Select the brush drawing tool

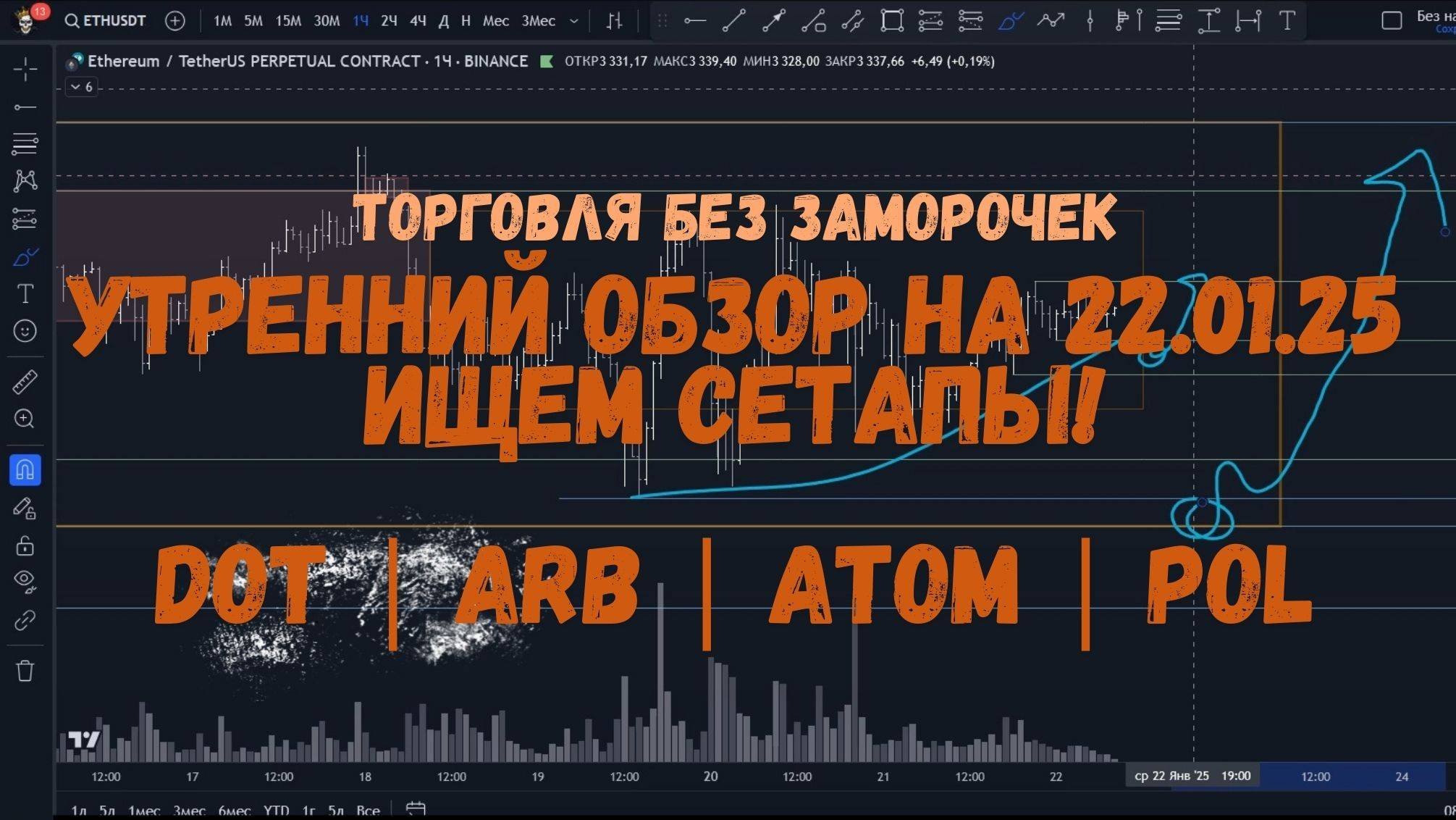tap(25, 257)
